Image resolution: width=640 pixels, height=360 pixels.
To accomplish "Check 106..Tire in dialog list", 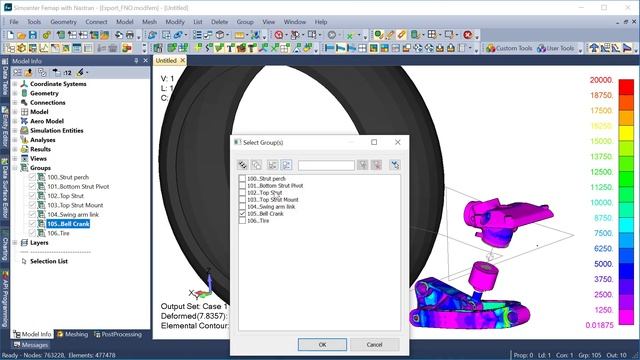I will (242, 220).
